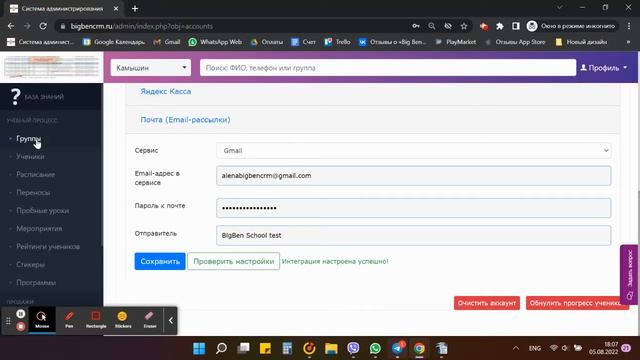Viewport: 640px width, 360px height.
Task: Click the browser forward arrow
Action: point(27,26)
